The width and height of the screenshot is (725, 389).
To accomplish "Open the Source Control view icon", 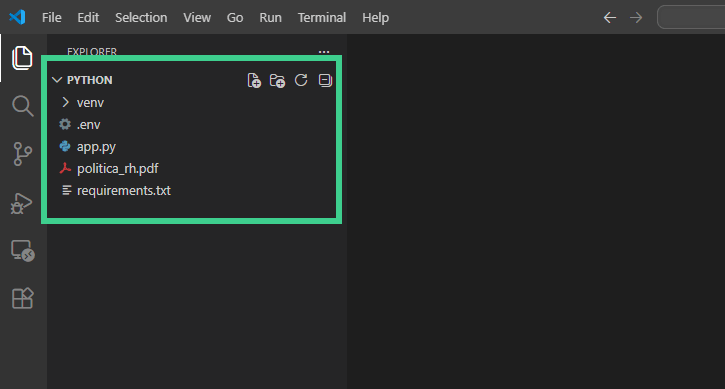I will pyautogui.click(x=22, y=154).
